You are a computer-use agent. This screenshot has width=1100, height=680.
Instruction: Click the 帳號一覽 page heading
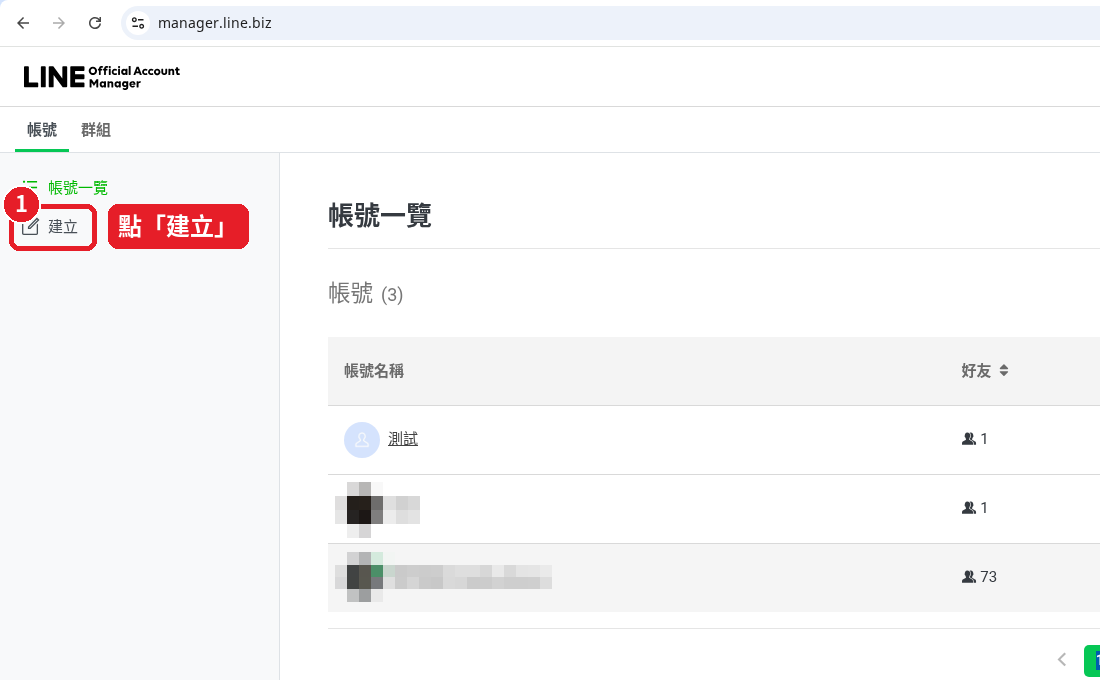(380, 215)
